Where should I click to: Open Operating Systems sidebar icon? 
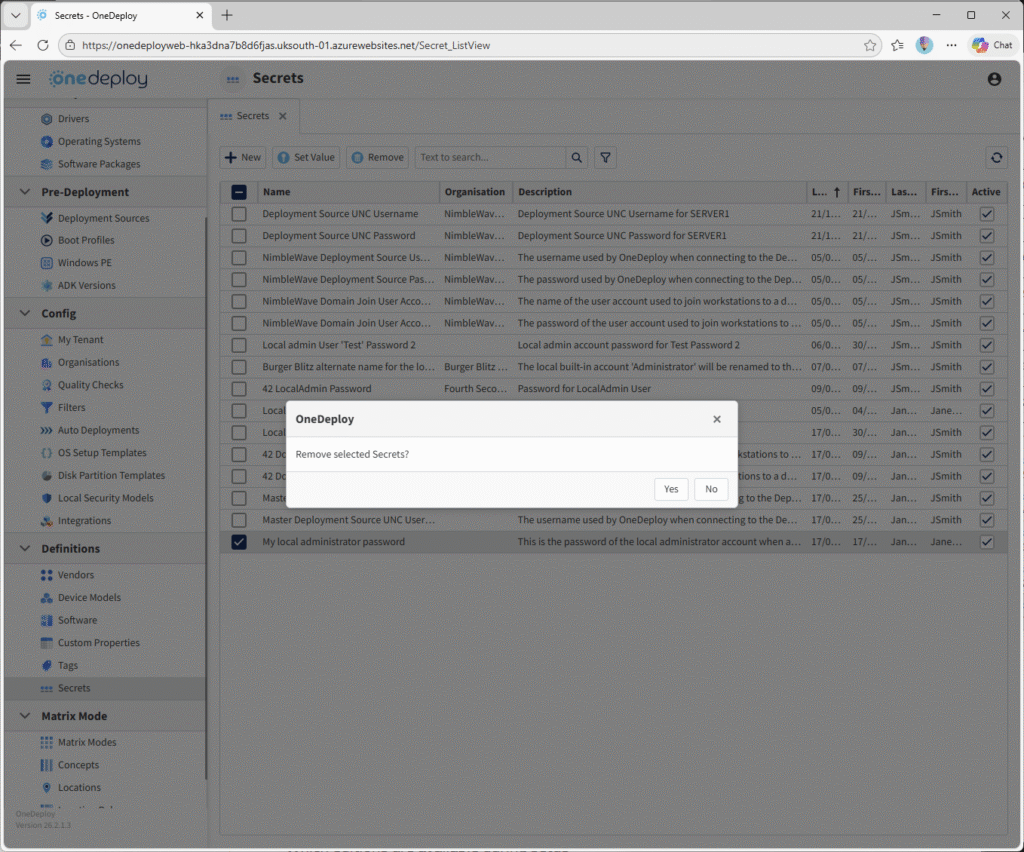click(x=46, y=142)
